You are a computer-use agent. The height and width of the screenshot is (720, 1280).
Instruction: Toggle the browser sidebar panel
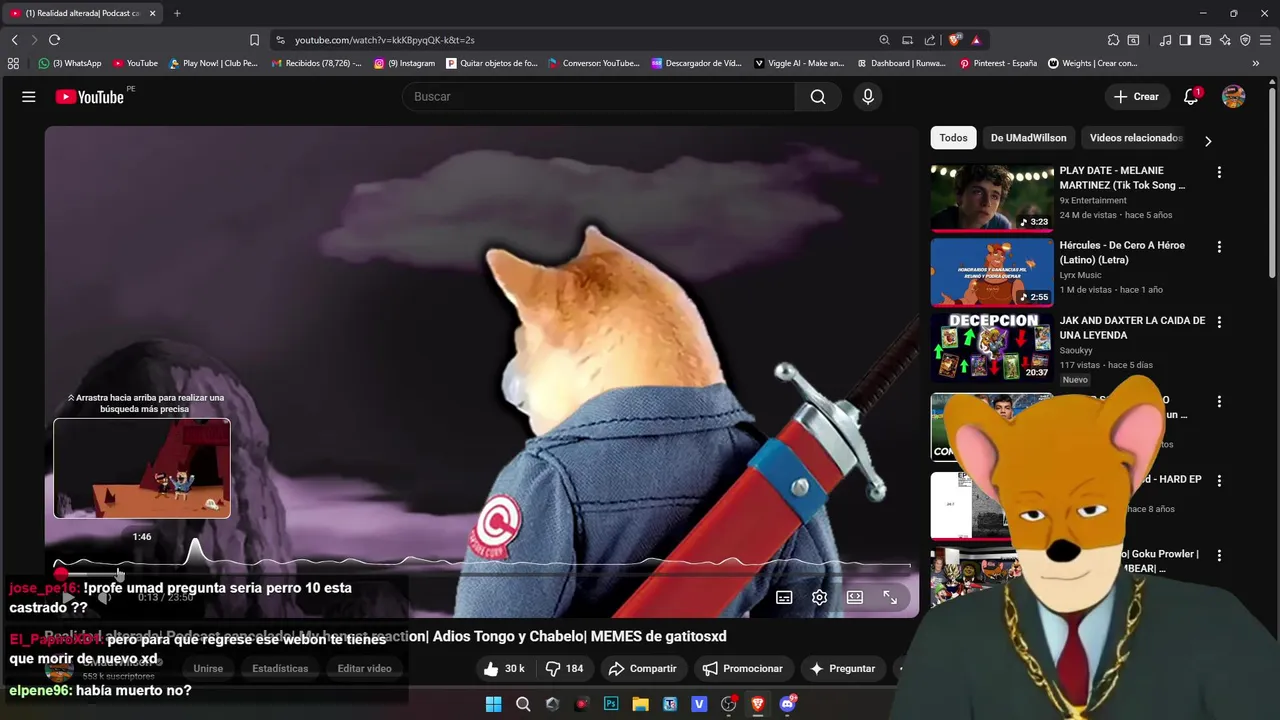pyautogui.click(x=1185, y=40)
